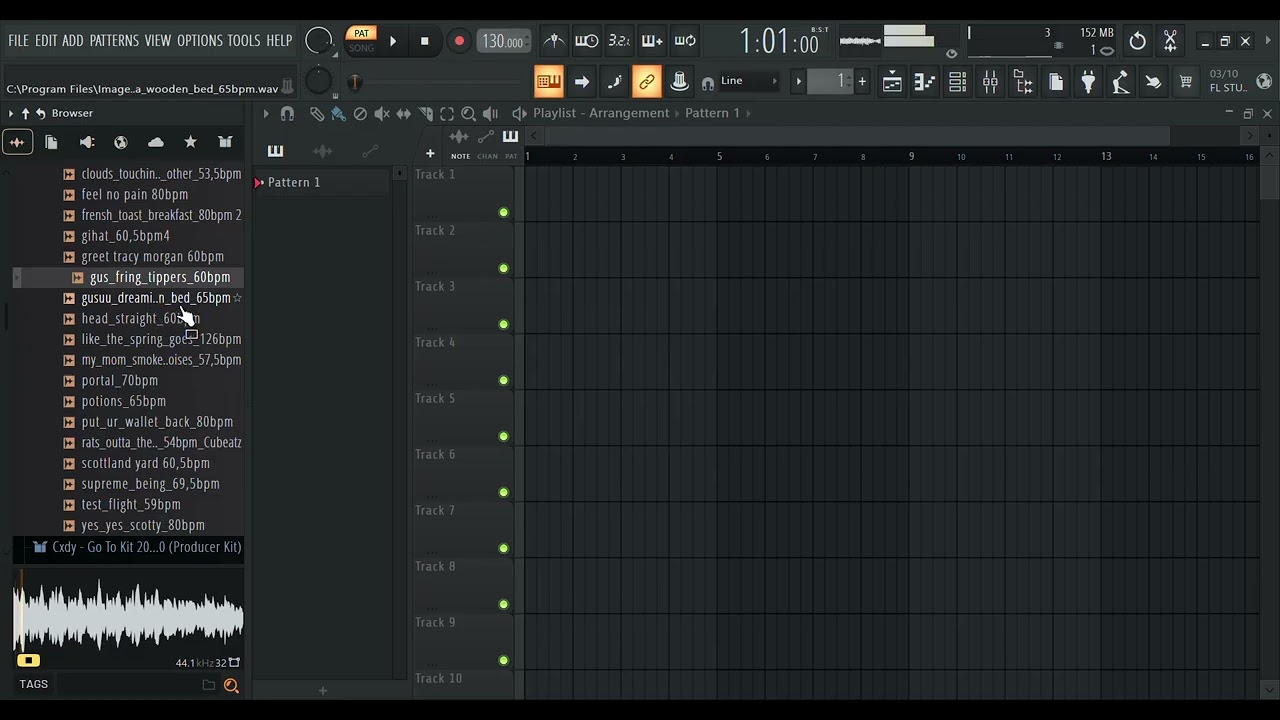
Task: Open the Playlist view from the toolbar
Action: (x=892, y=82)
